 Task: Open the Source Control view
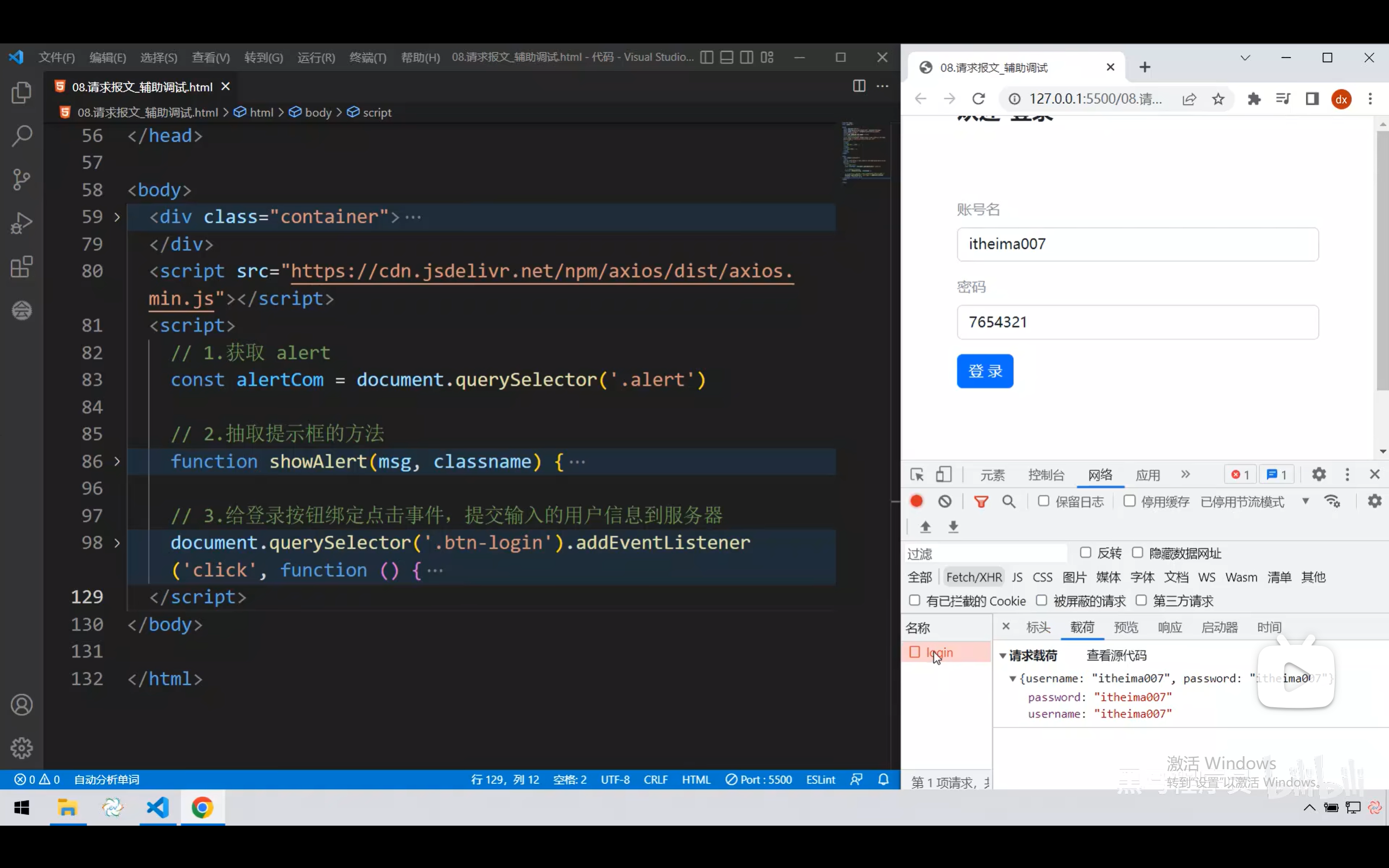(22, 179)
